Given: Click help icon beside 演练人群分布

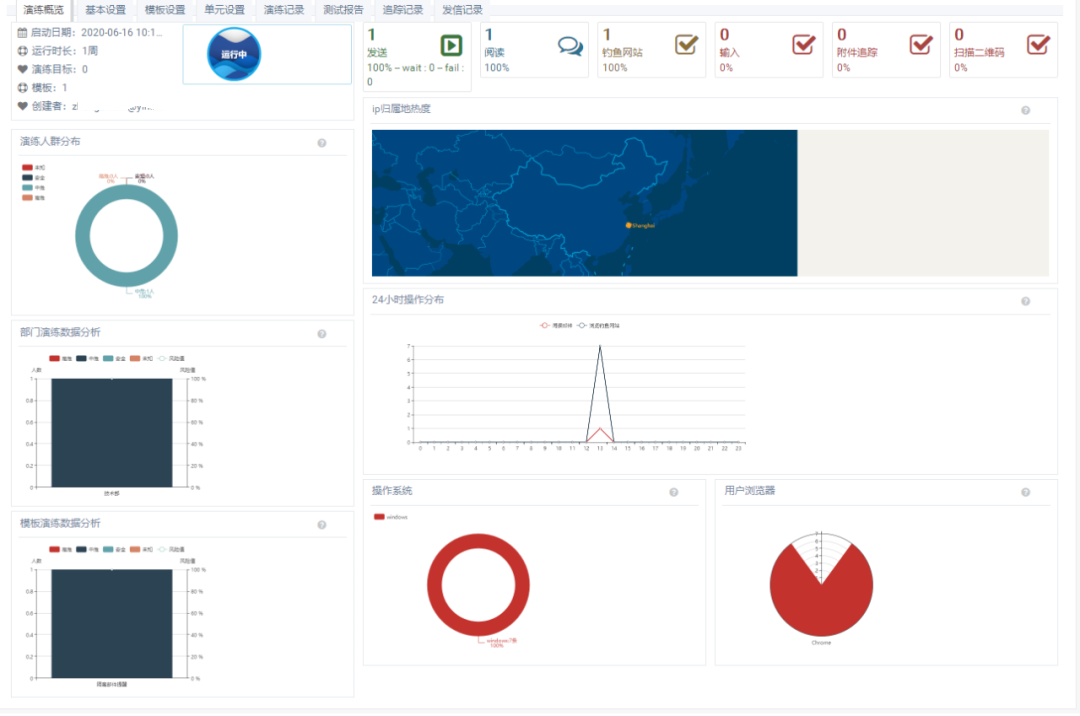Looking at the screenshot, I should click(x=322, y=143).
